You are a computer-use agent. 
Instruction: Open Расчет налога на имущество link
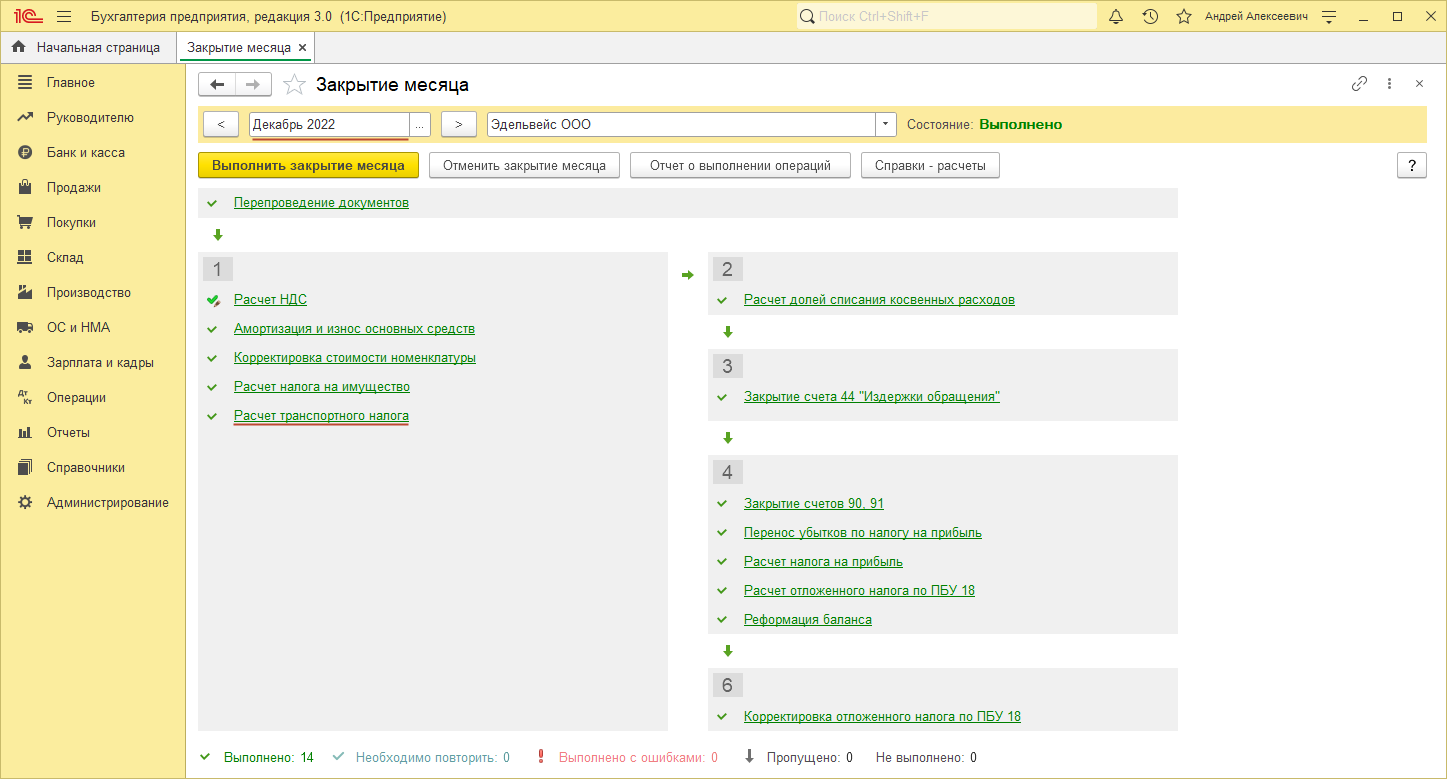[x=322, y=386]
